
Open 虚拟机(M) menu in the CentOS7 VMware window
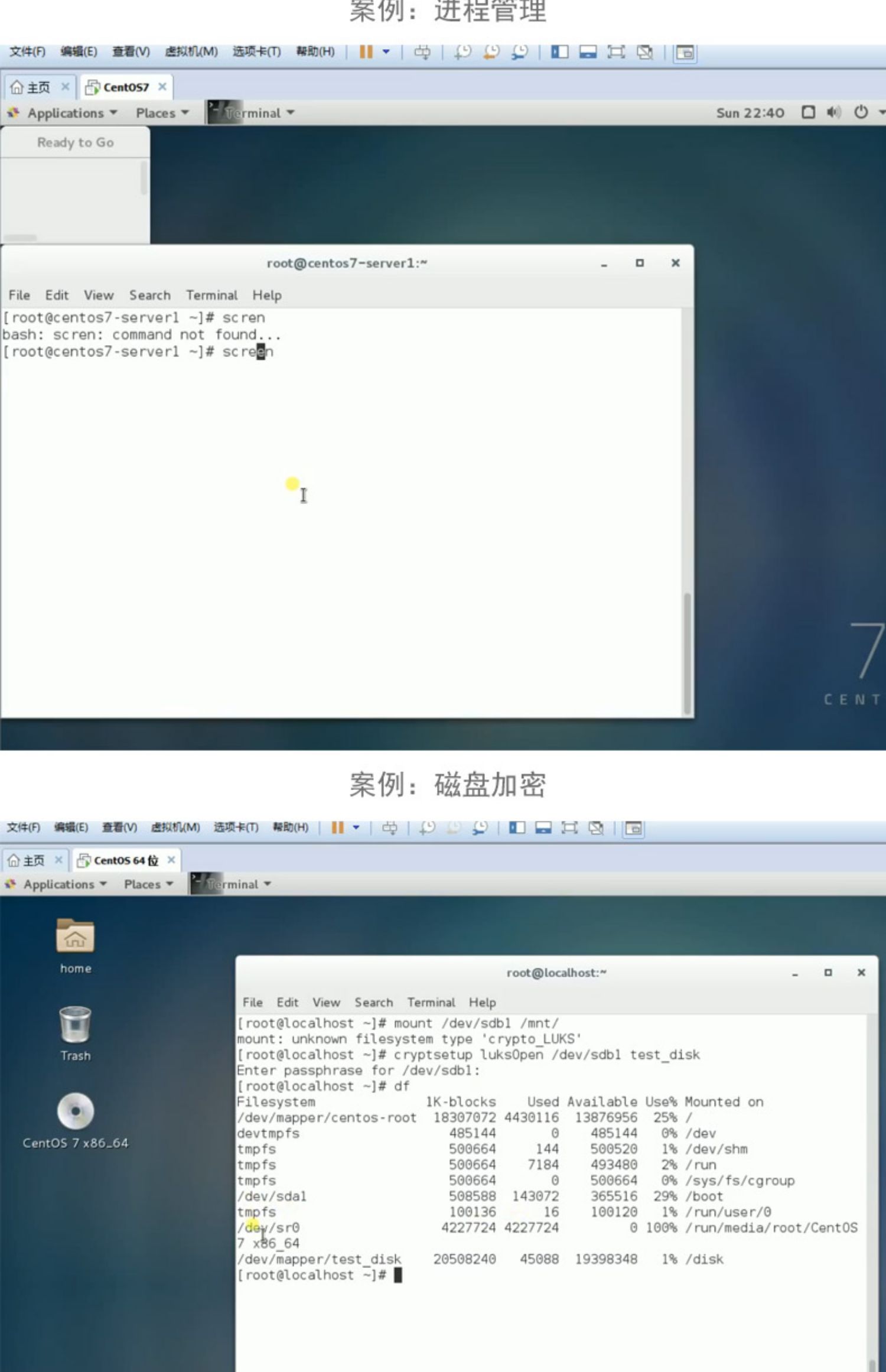point(191,52)
